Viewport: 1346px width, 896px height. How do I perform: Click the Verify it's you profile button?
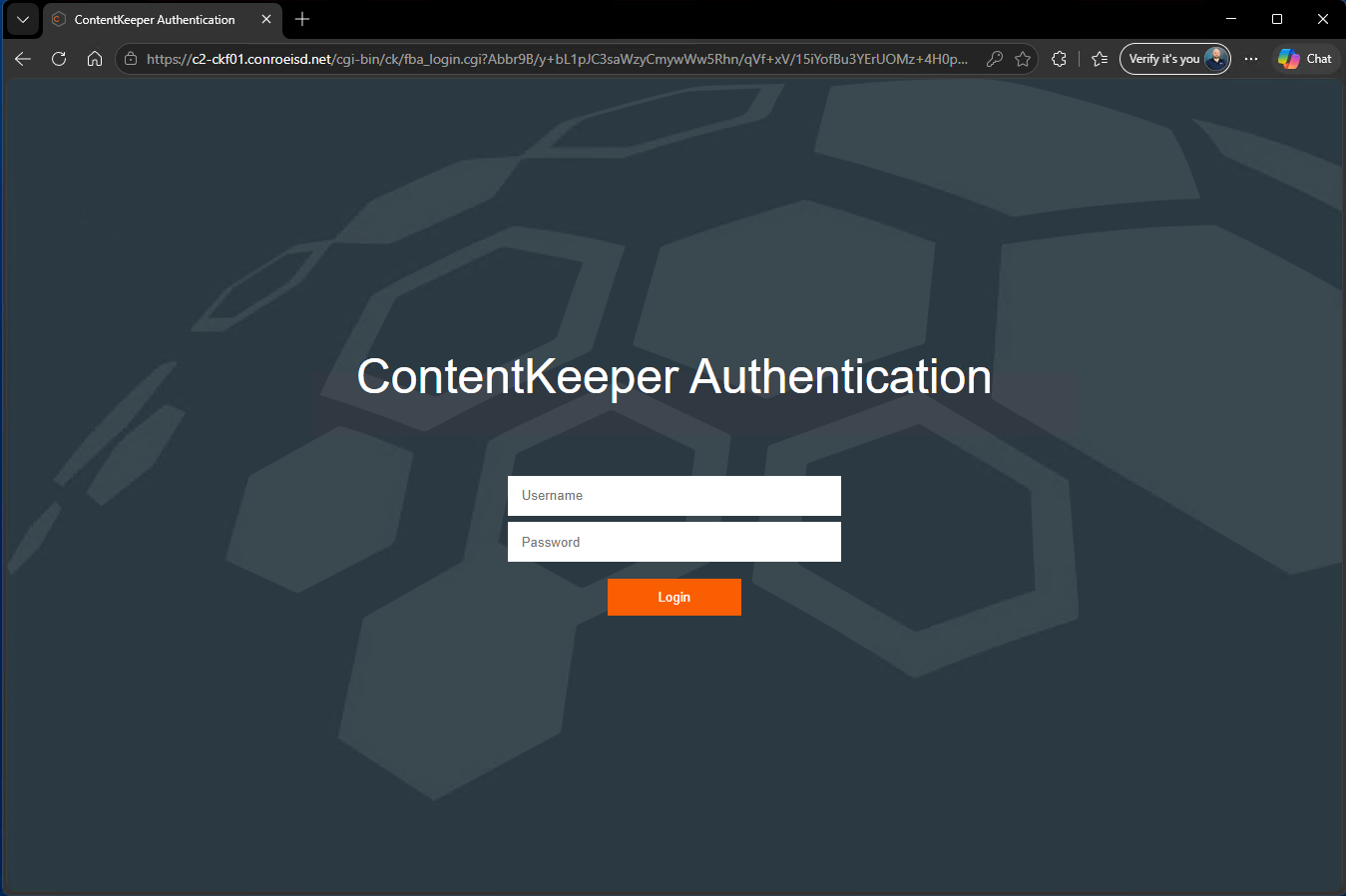[1175, 59]
